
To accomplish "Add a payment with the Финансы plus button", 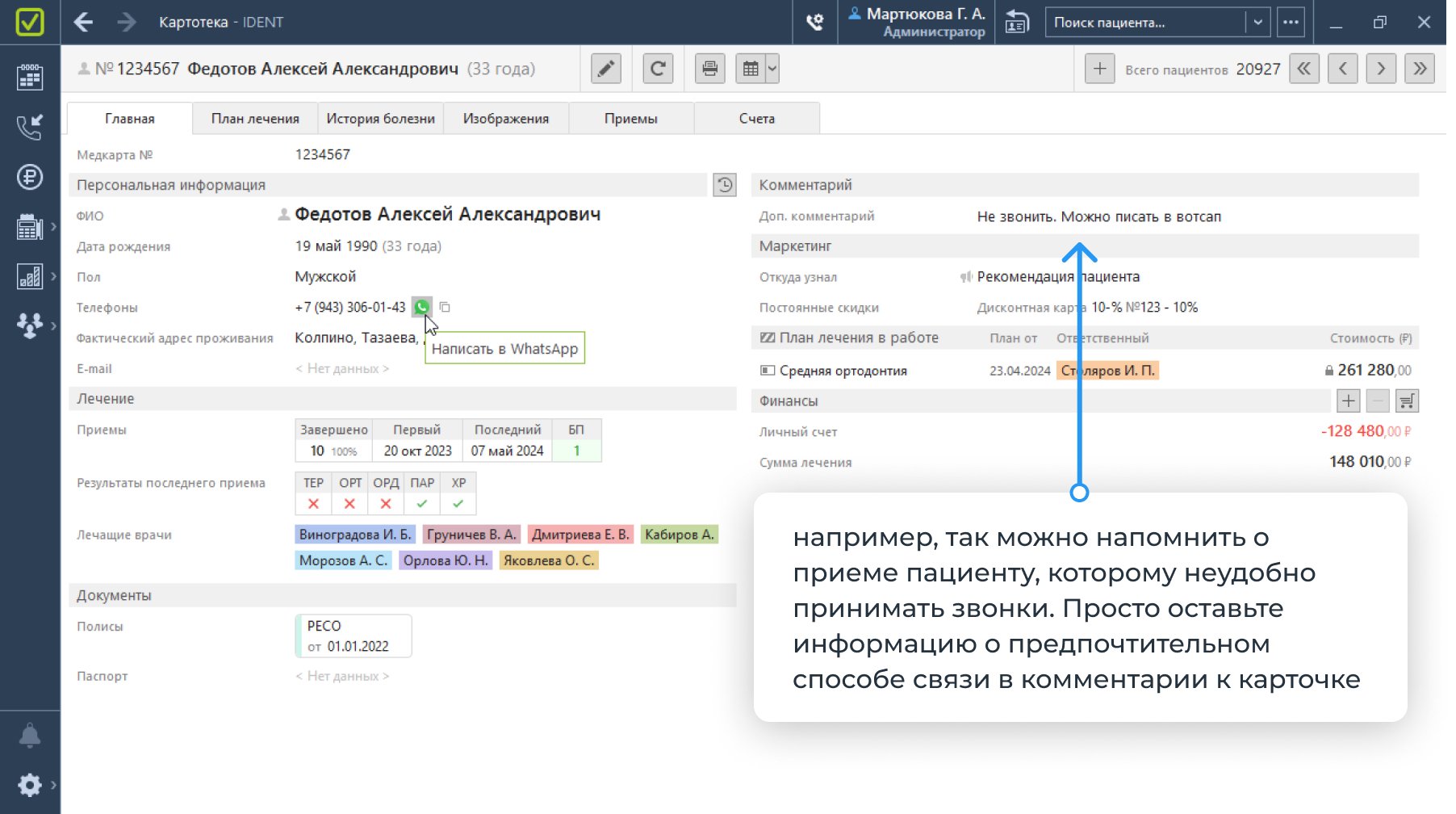I will point(1349,401).
